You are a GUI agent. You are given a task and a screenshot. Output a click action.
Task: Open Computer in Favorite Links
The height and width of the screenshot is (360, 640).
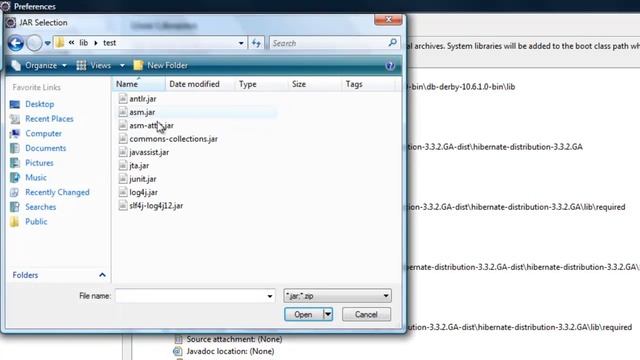[43, 133]
